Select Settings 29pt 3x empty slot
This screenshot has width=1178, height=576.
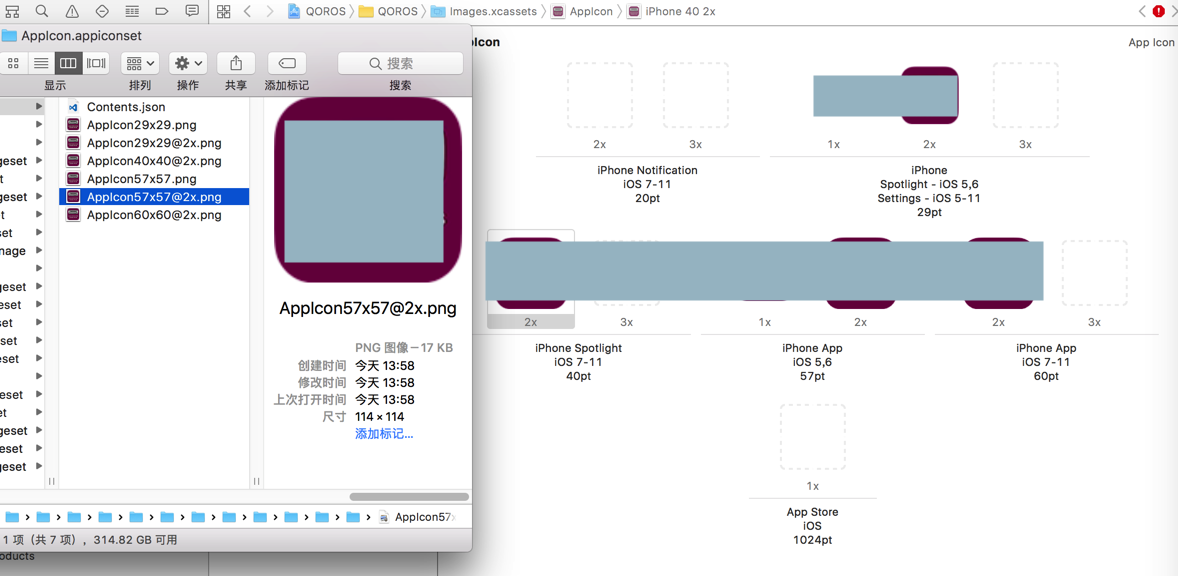pos(1025,95)
